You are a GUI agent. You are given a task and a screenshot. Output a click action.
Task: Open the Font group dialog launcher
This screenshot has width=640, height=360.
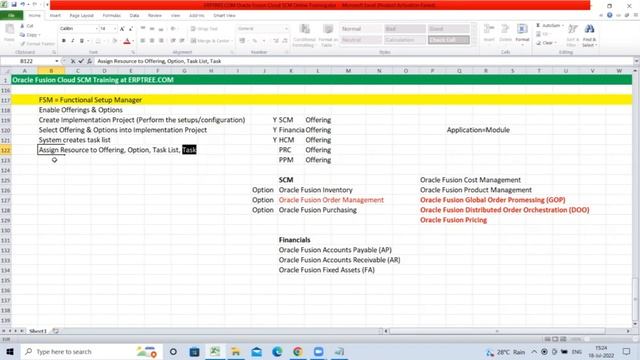[133, 52]
